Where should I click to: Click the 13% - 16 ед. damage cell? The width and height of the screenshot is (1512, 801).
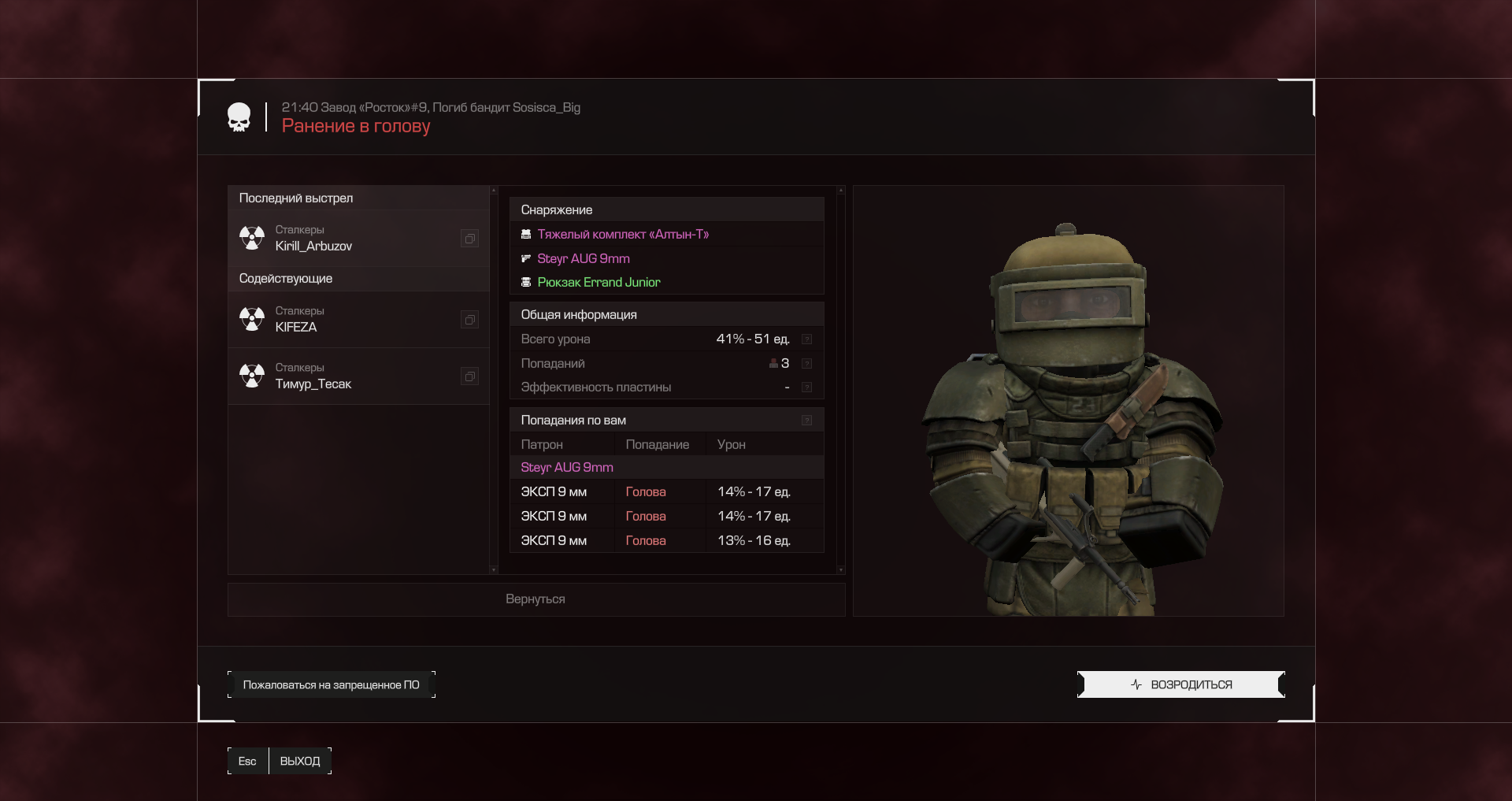(754, 540)
